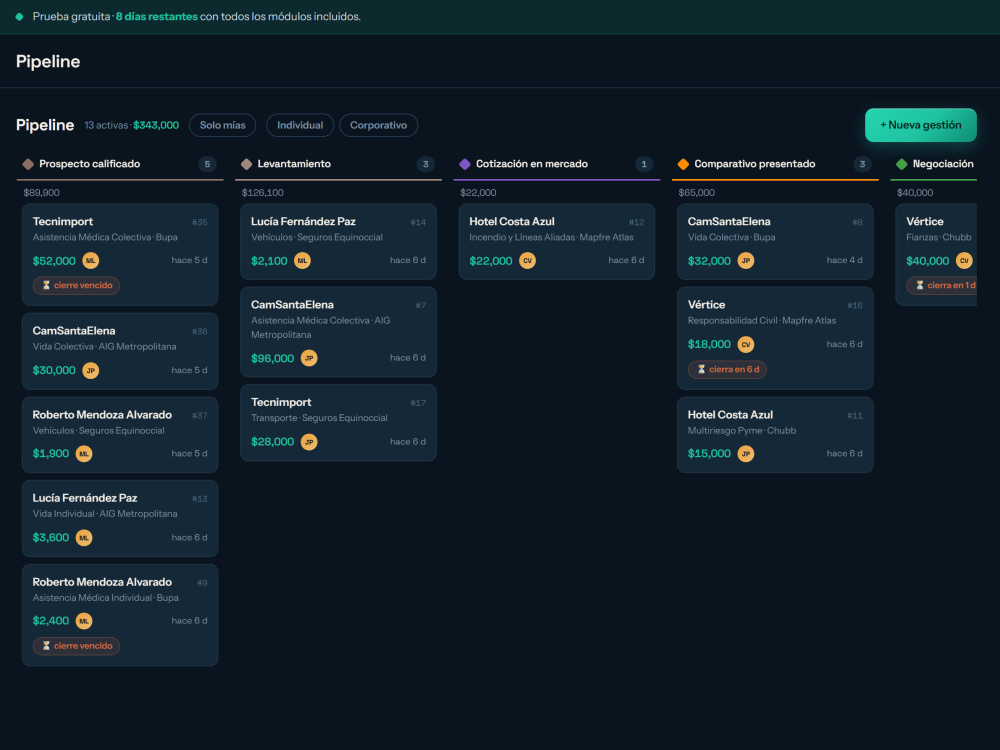The height and width of the screenshot is (750, 1000).
Task: Click the Prospecto calificado diamond icon
Action: pos(28,164)
